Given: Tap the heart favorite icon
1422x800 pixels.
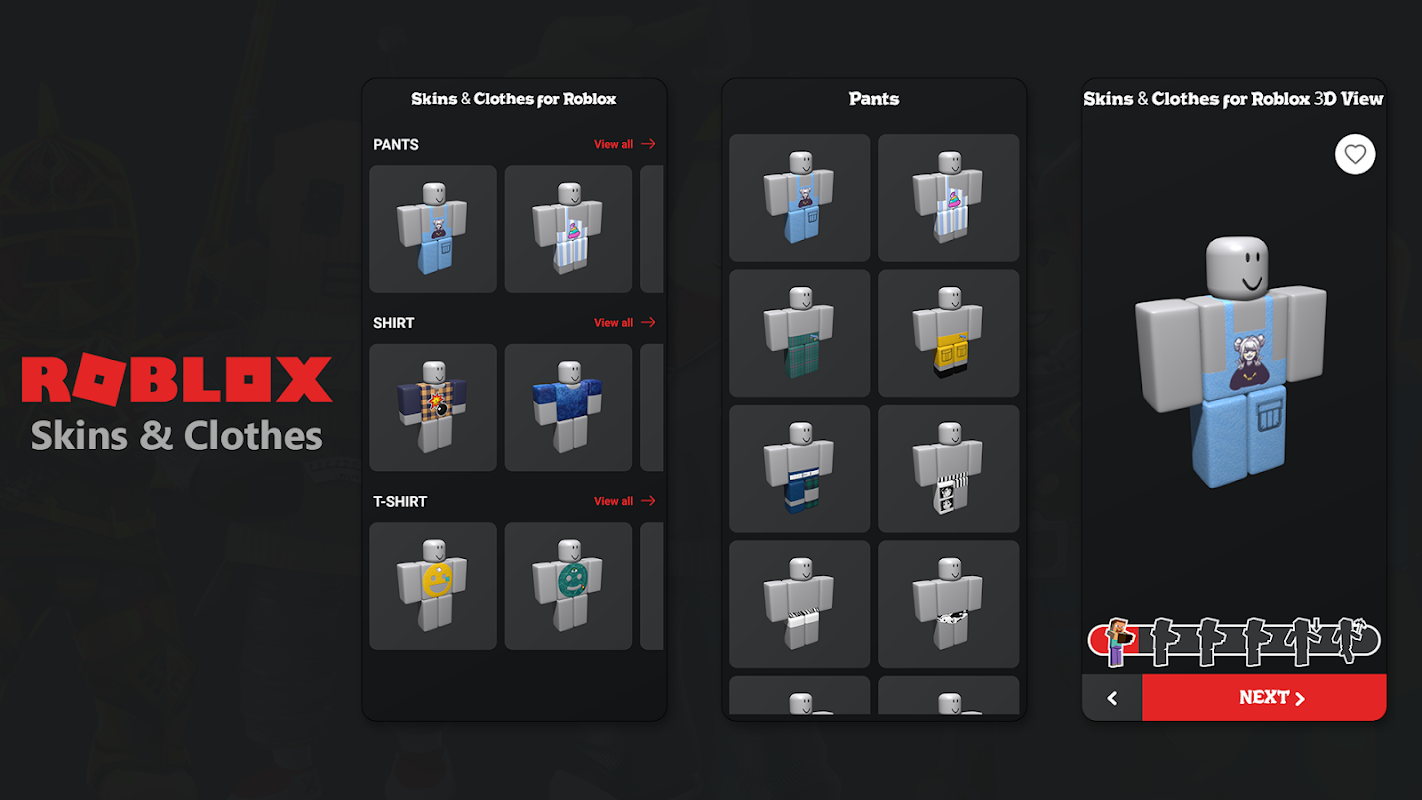Looking at the screenshot, I should point(1354,154).
